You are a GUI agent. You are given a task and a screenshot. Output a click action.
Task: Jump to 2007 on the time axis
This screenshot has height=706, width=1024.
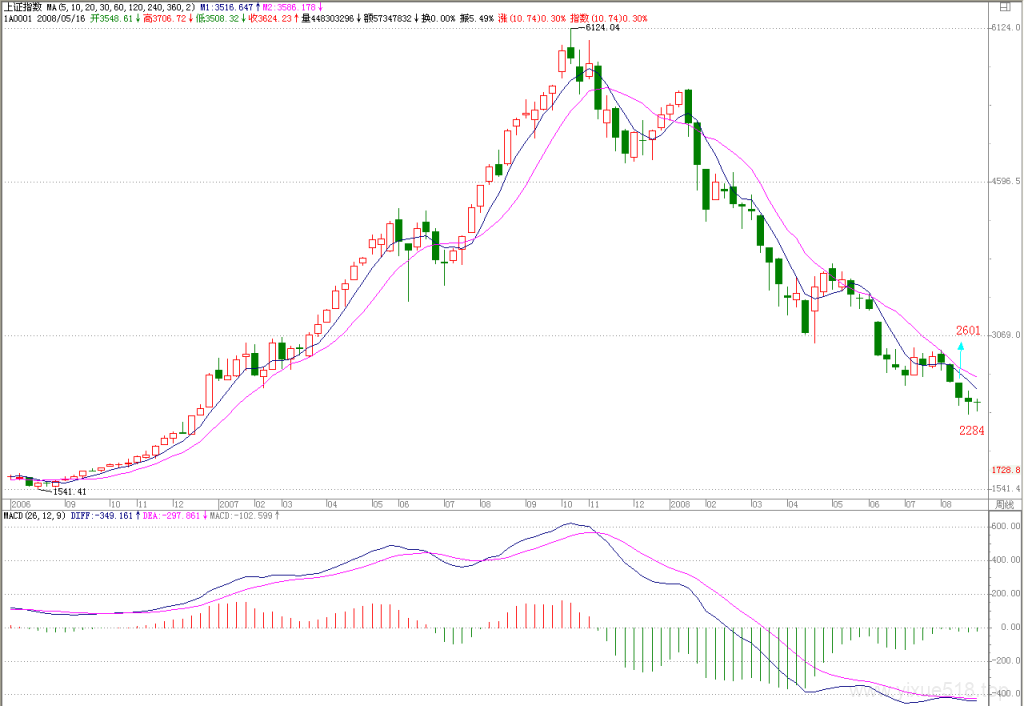pyautogui.click(x=229, y=505)
